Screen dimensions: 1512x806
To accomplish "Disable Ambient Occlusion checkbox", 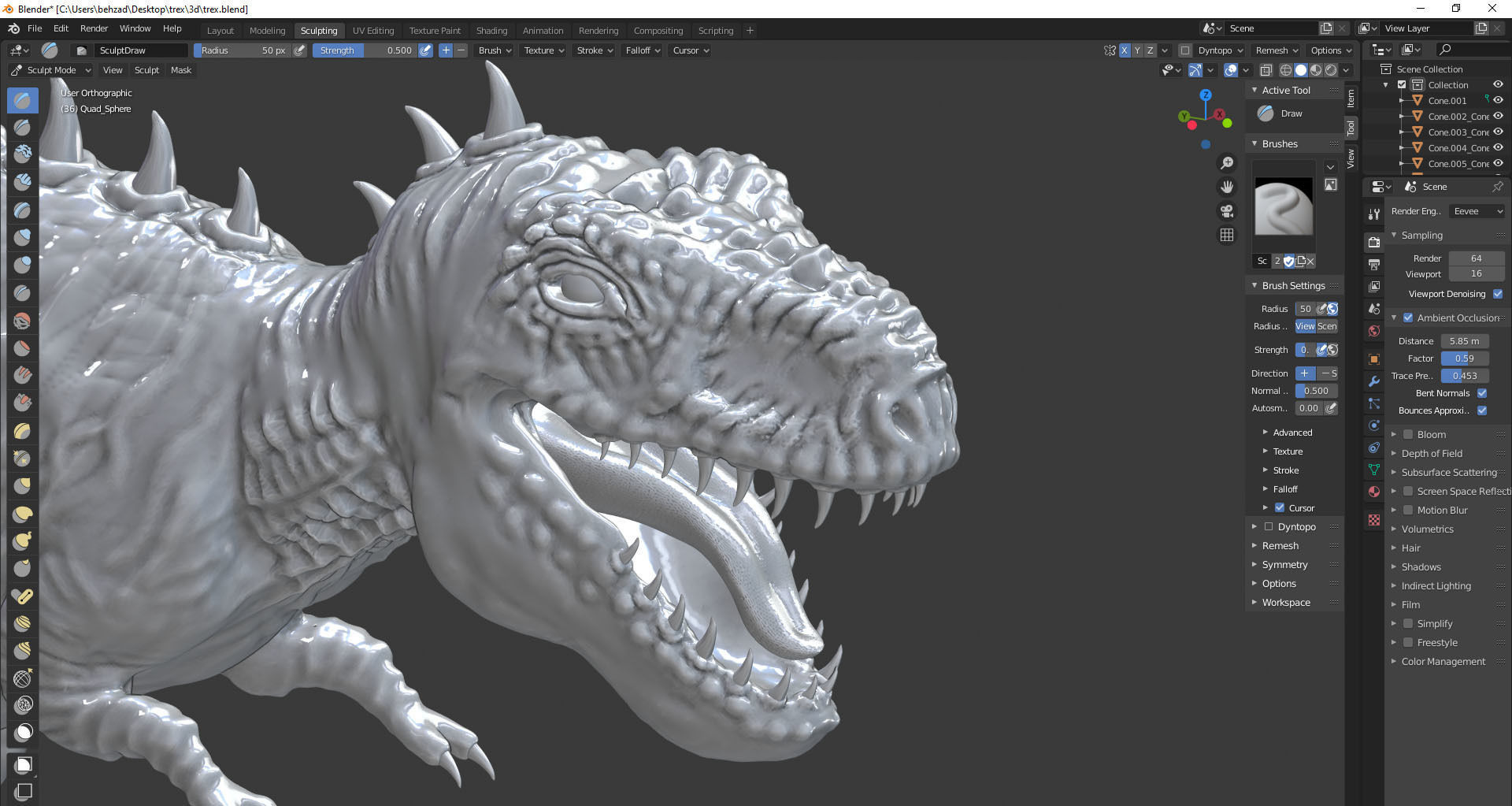I will click(1408, 318).
